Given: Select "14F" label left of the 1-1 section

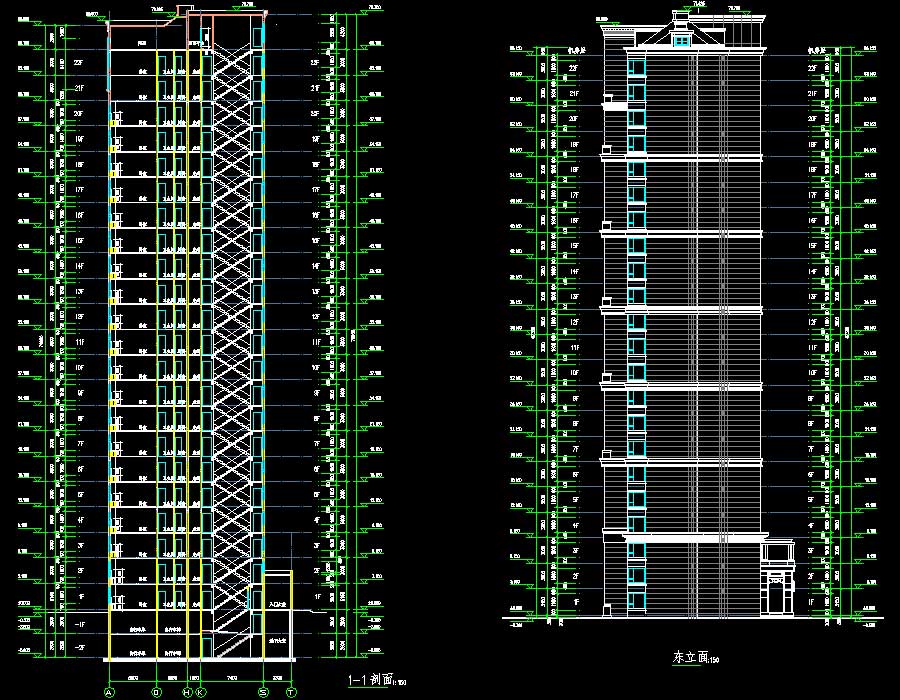Looking at the screenshot, I should [79, 266].
